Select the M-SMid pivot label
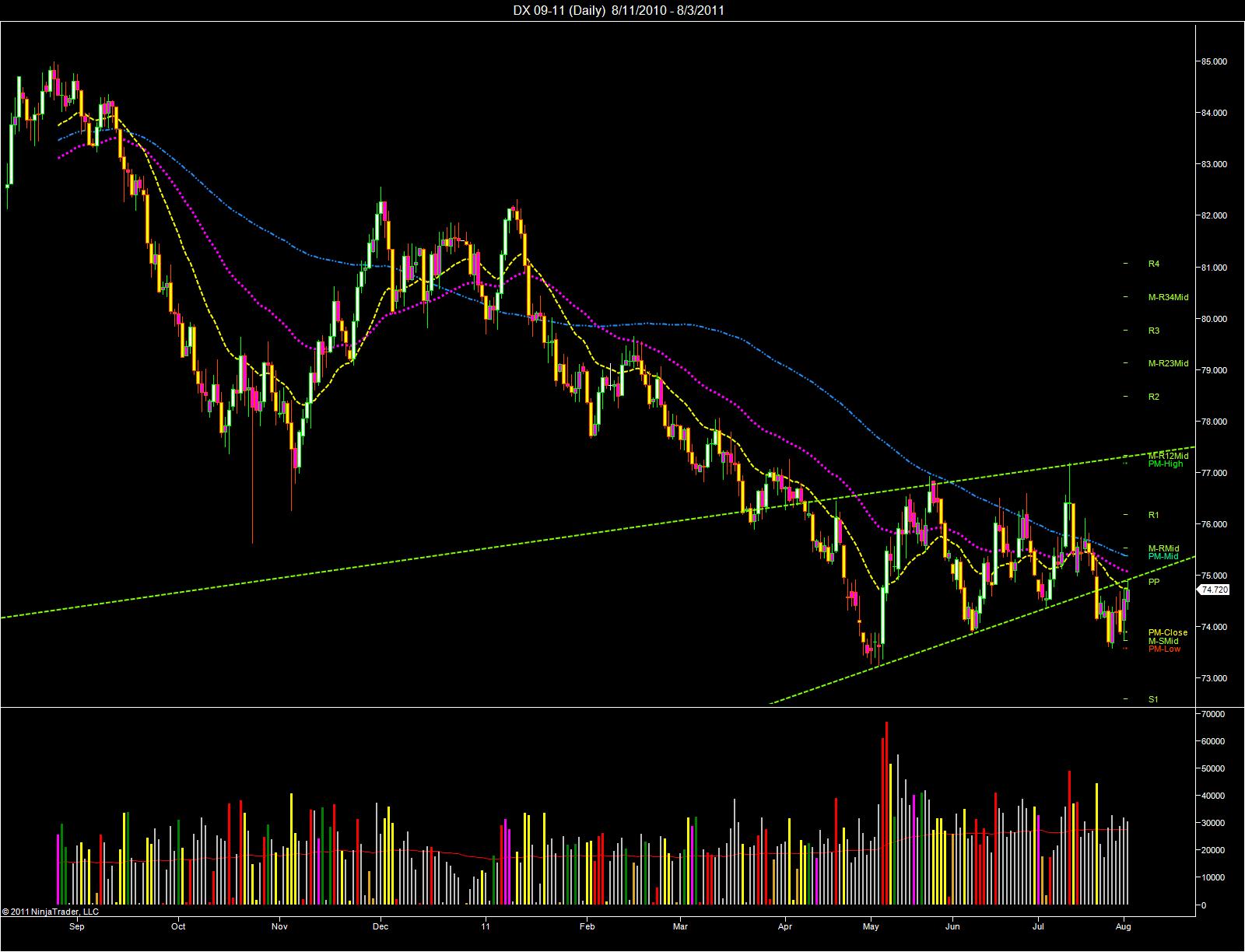Image resolution: width=1245 pixels, height=952 pixels. (1163, 641)
